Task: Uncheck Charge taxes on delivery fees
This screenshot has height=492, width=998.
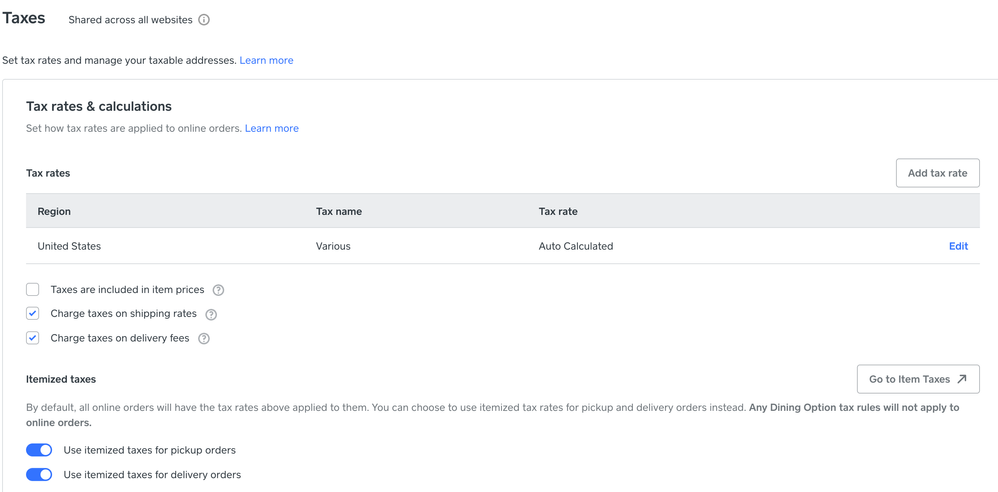Action: (x=33, y=338)
